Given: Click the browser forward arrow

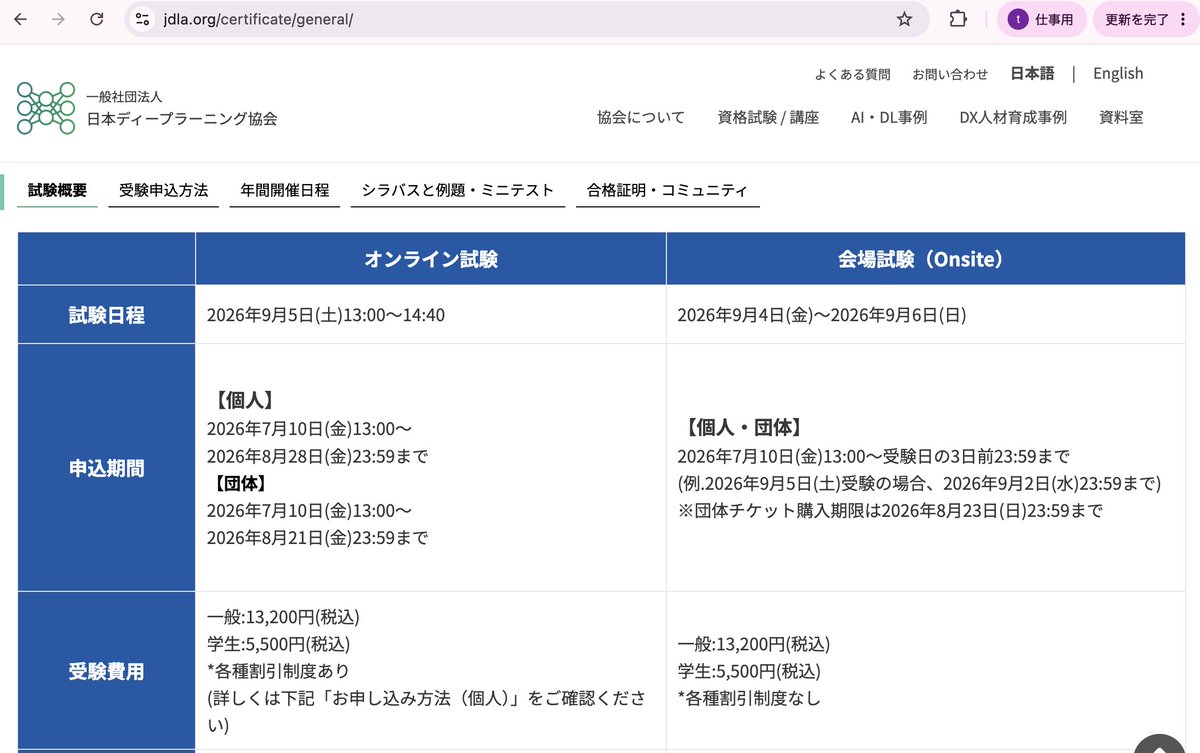Looking at the screenshot, I should pyautogui.click(x=58, y=19).
